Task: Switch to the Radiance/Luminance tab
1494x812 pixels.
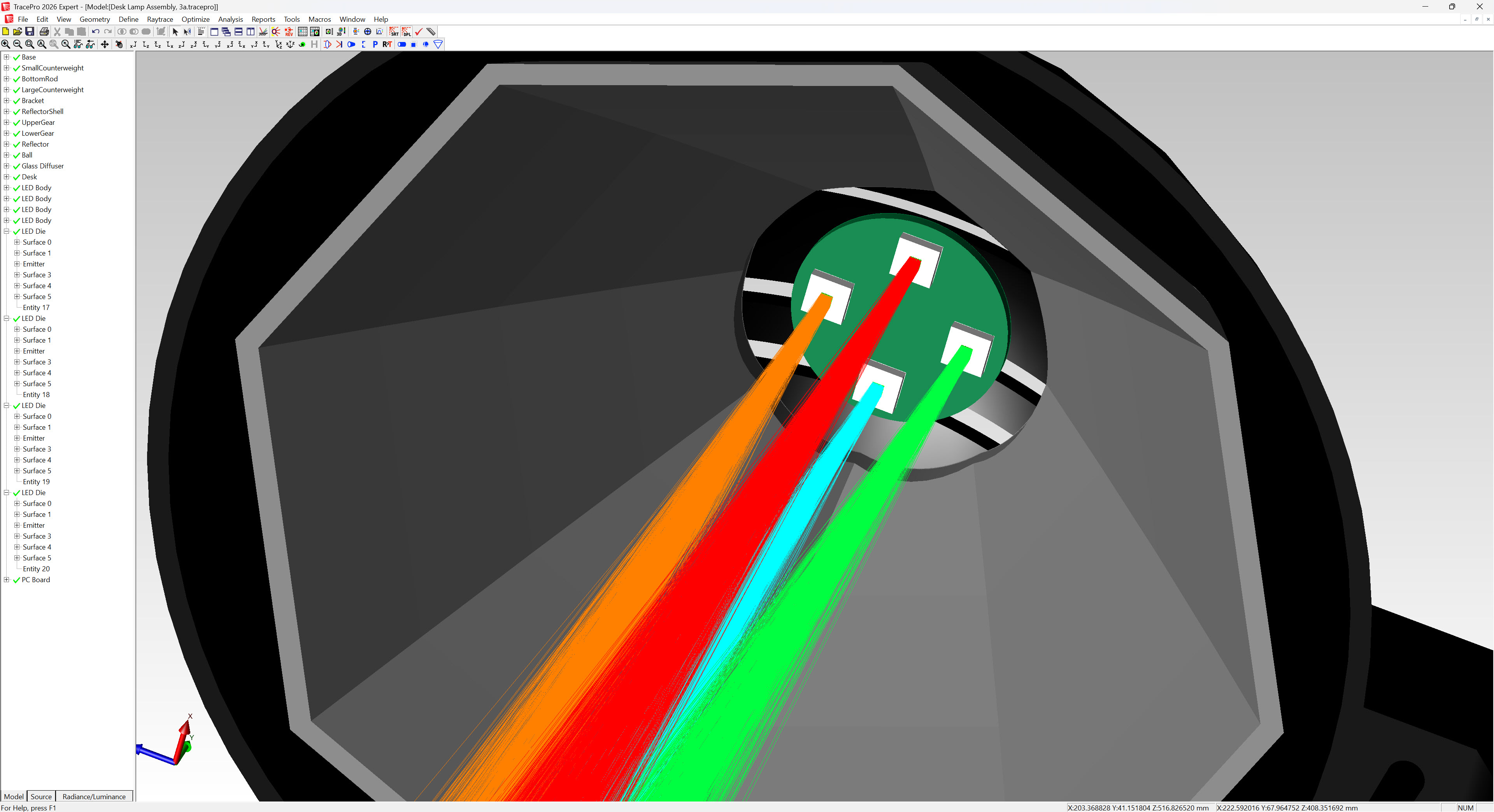Action: tap(94, 796)
